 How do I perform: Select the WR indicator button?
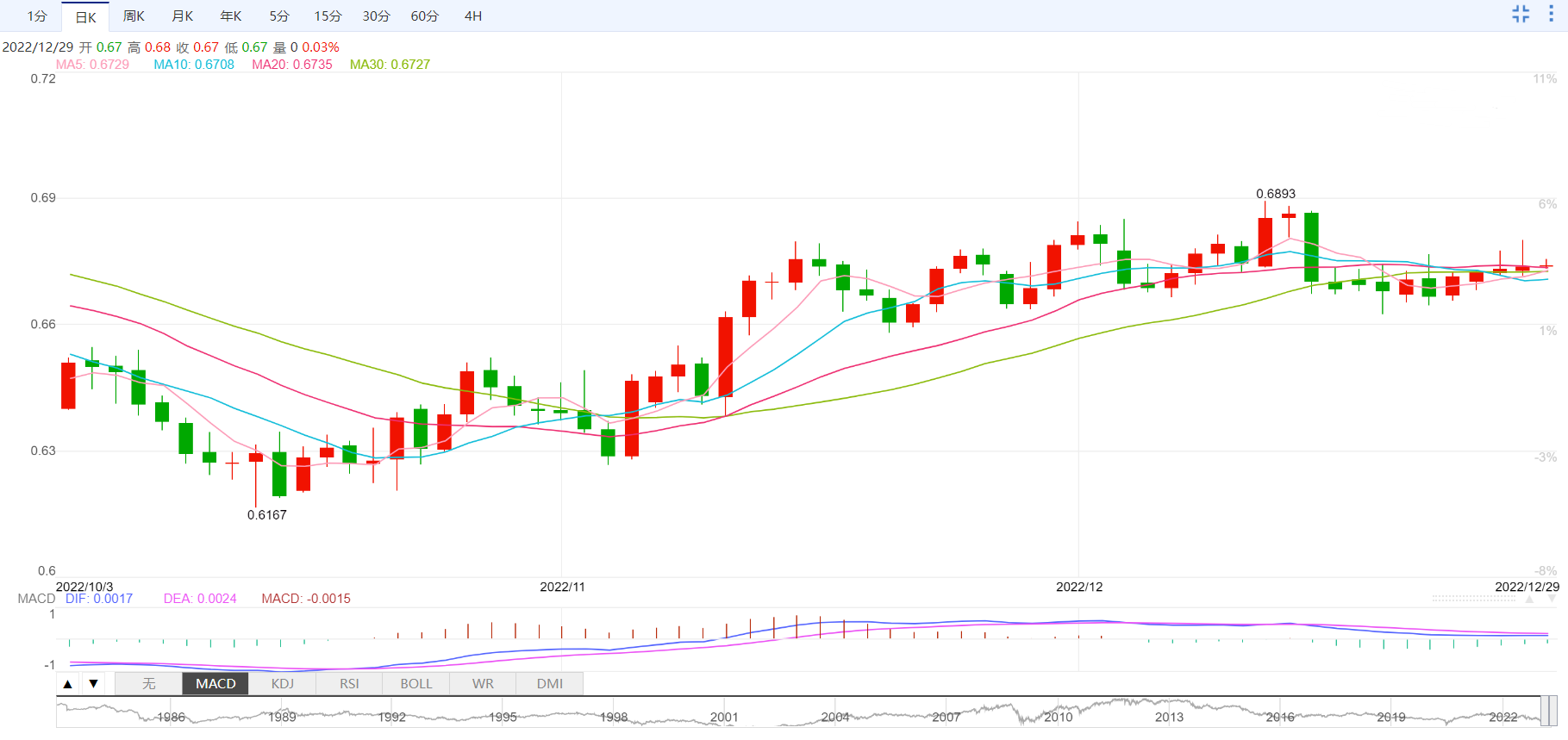click(x=483, y=684)
